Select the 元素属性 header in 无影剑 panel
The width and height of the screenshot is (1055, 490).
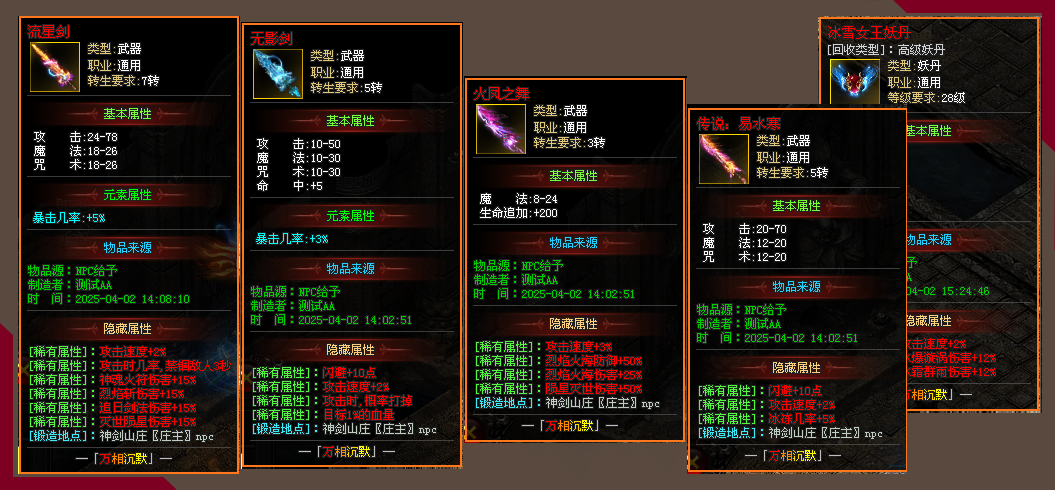point(351,216)
